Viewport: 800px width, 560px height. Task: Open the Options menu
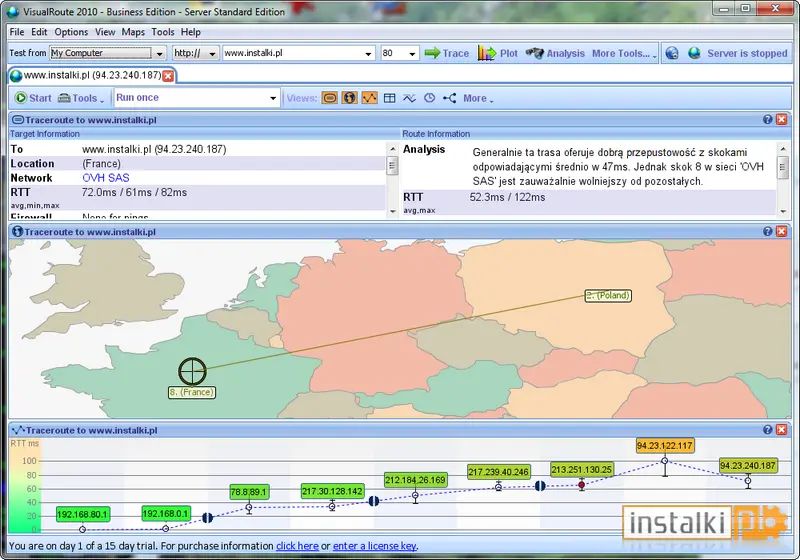(x=71, y=32)
